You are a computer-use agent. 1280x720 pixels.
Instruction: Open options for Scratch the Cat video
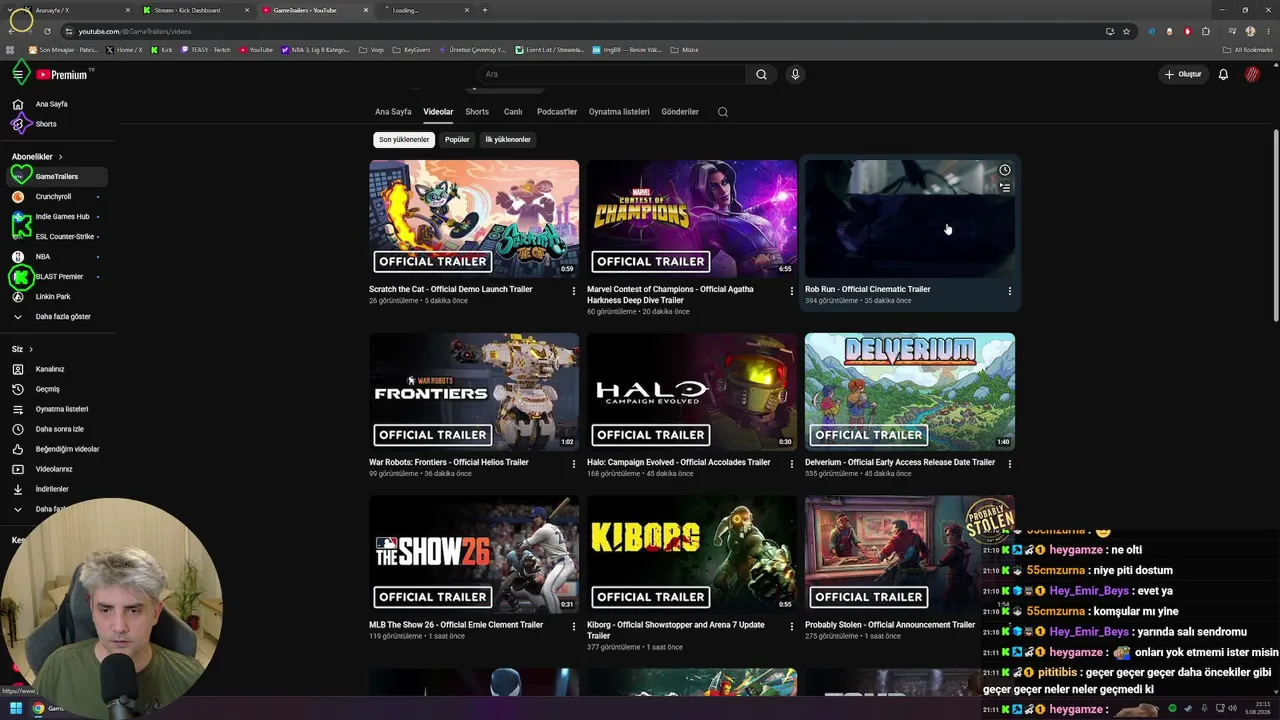point(574,291)
